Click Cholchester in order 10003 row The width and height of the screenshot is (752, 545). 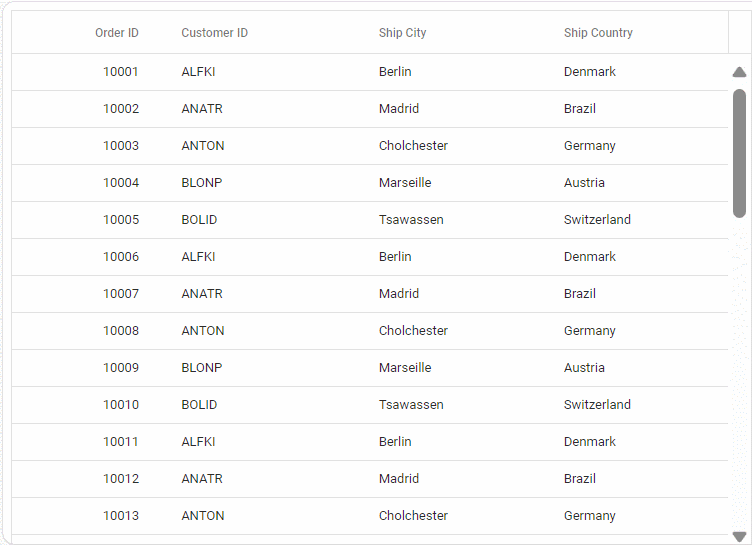point(413,146)
